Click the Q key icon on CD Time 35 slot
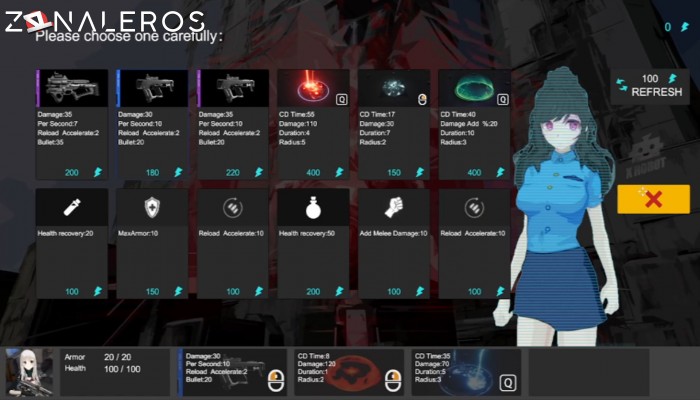 click(x=508, y=383)
